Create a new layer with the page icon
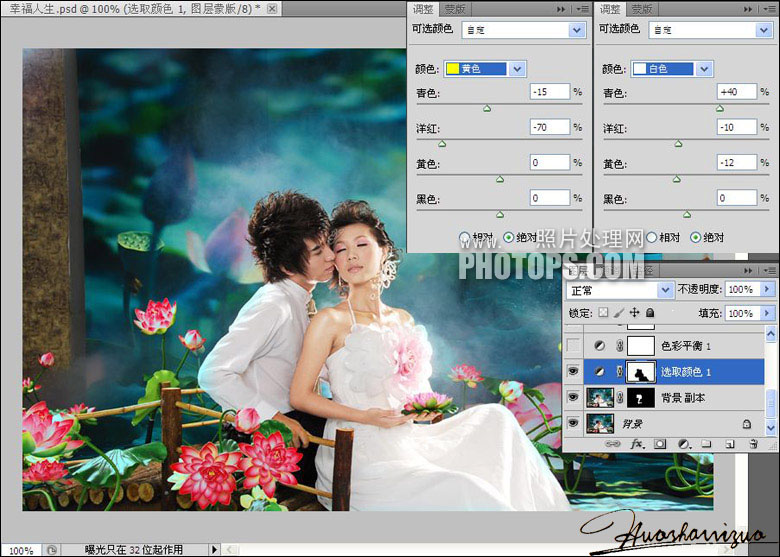Image resolution: width=780 pixels, height=557 pixels. pyautogui.click(x=730, y=444)
